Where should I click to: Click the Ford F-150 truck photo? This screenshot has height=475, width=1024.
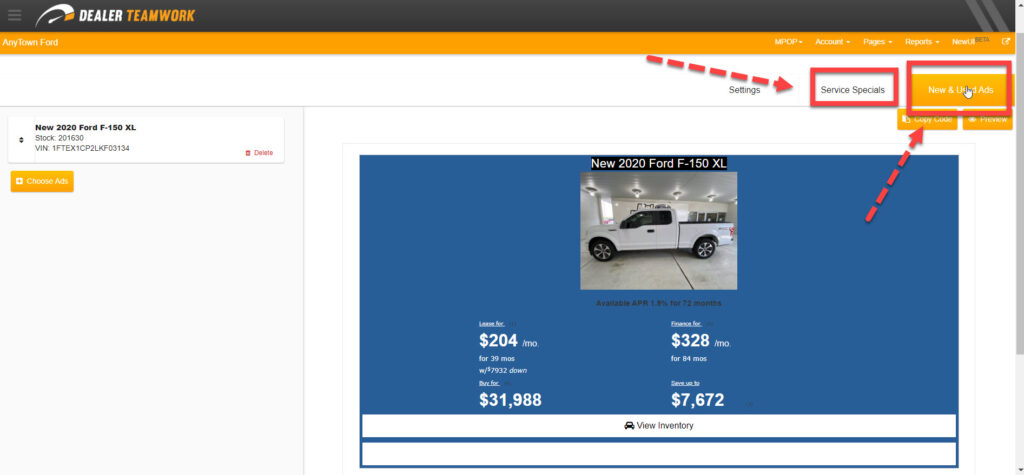[658, 231]
